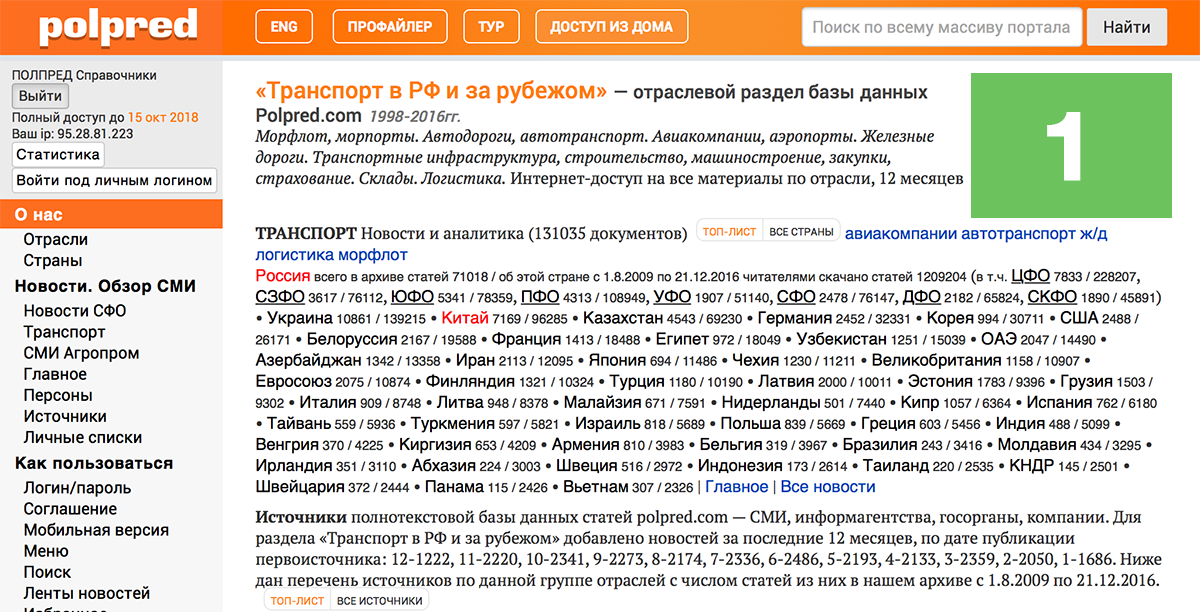
Task: Open Страны in the sidebar
Action: point(53,261)
